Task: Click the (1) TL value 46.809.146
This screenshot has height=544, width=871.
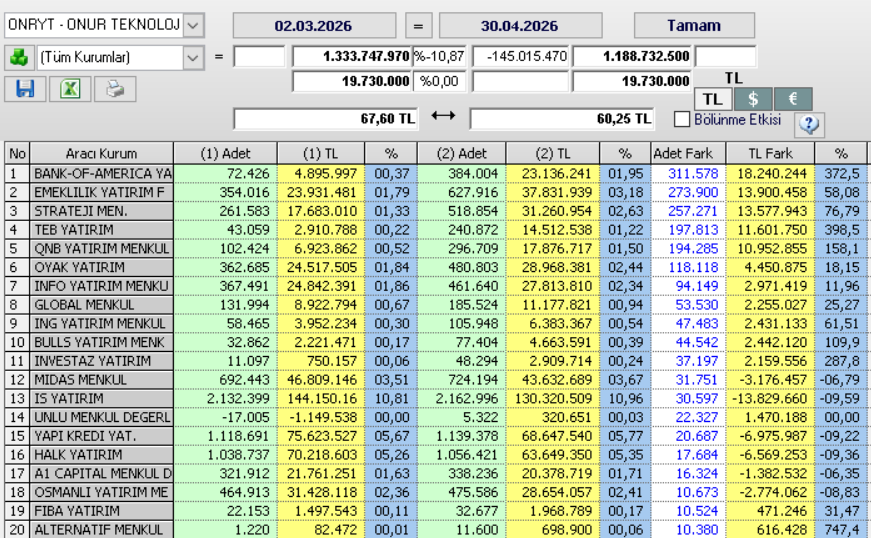Action: click(x=321, y=380)
